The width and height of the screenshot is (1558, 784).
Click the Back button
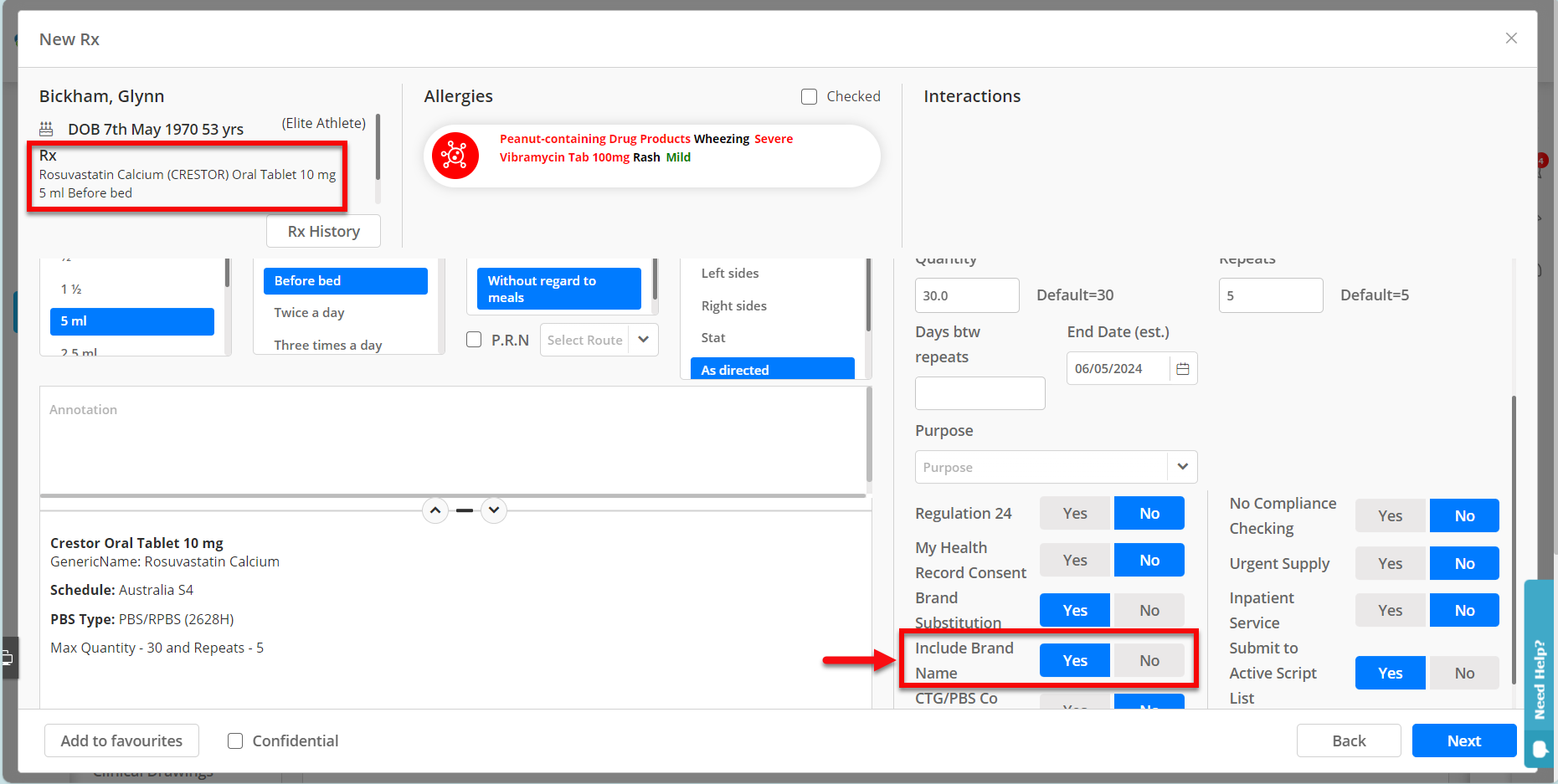pyautogui.click(x=1349, y=740)
